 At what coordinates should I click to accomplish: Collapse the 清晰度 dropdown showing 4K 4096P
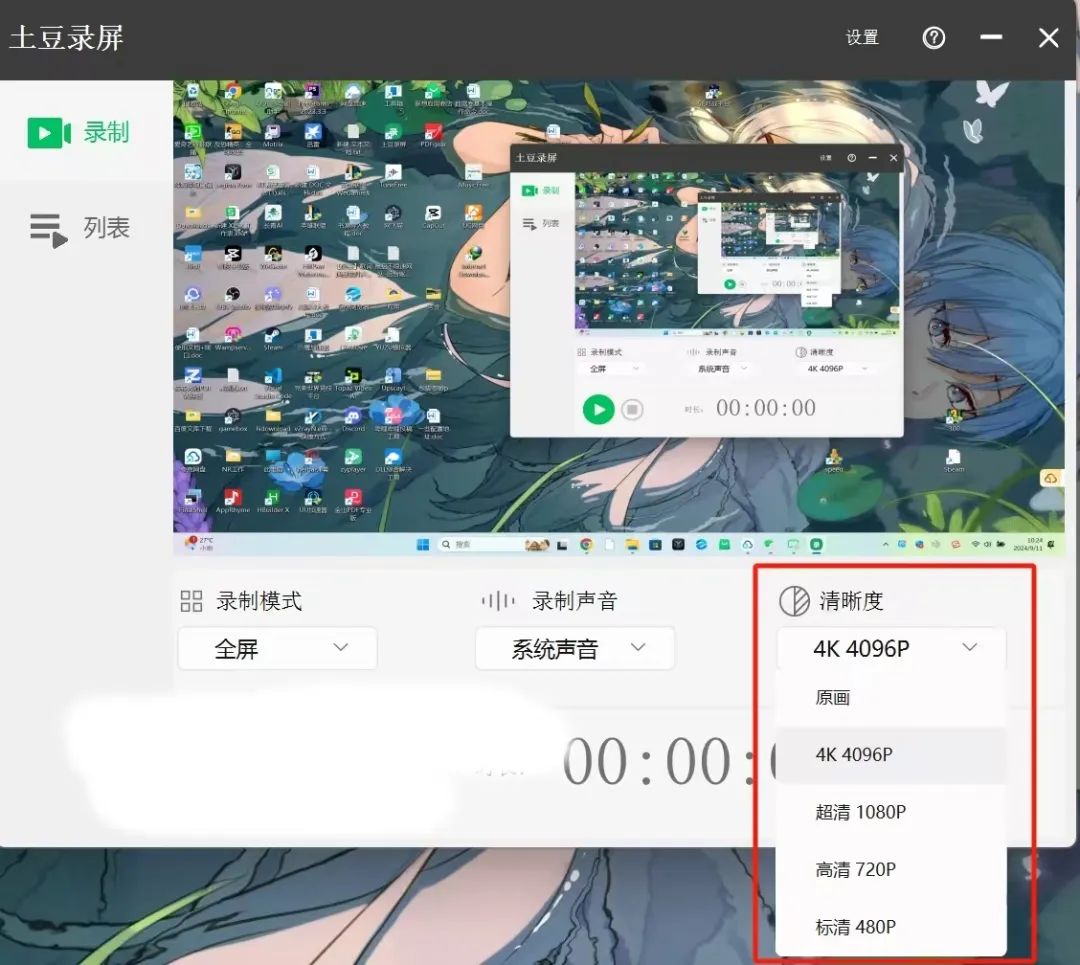[x=891, y=648]
